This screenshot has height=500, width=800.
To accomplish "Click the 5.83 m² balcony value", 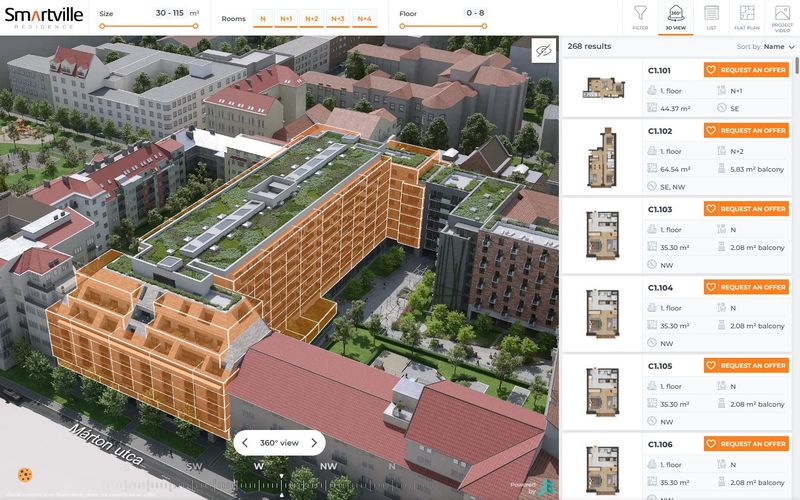I will pos(757,169).
